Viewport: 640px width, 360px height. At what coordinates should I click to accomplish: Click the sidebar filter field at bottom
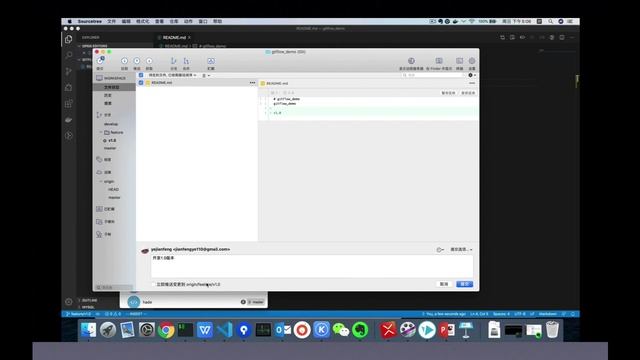click(x=114, y=287)
